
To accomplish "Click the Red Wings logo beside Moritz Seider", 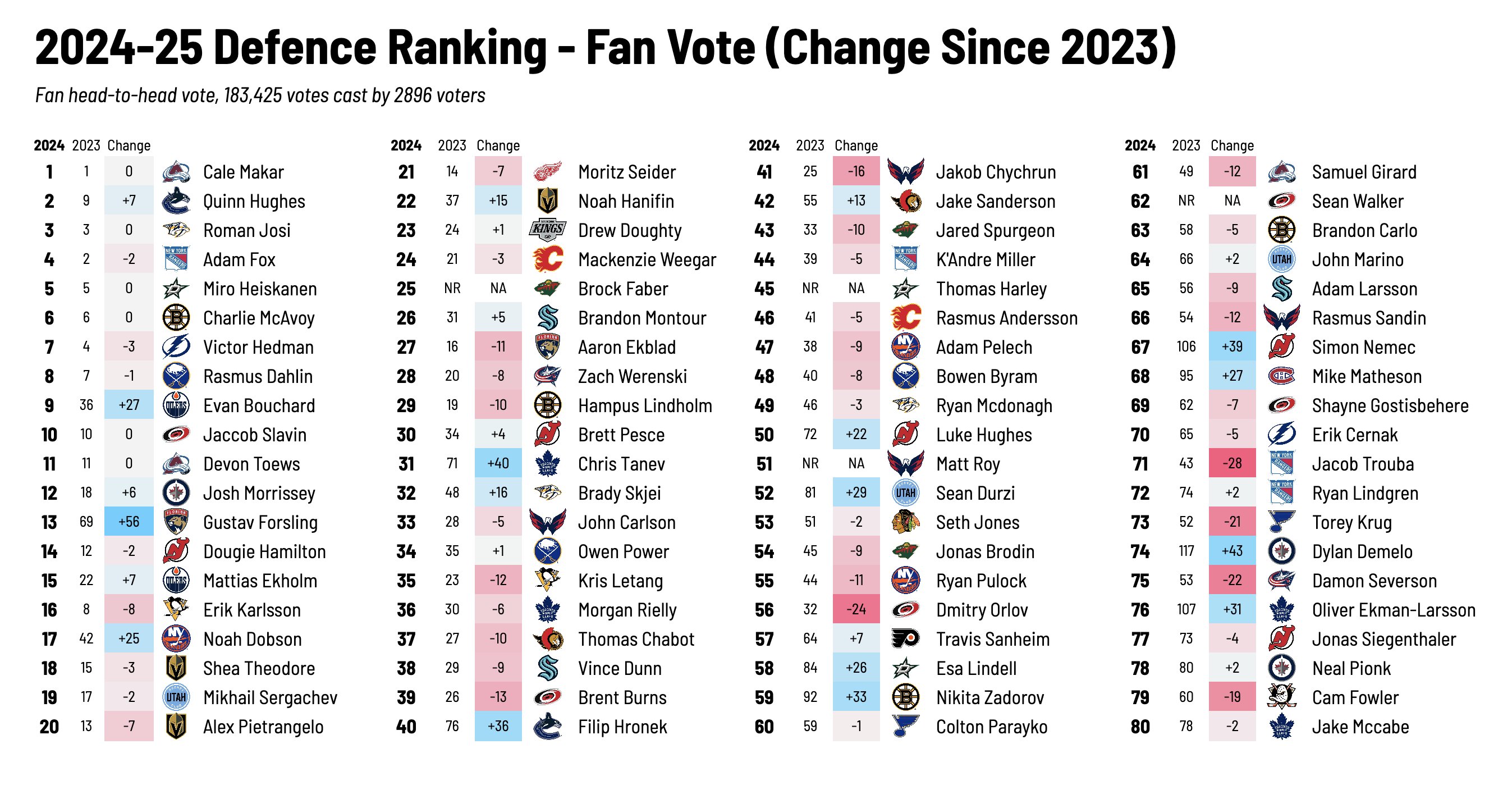I will point(548,172).
